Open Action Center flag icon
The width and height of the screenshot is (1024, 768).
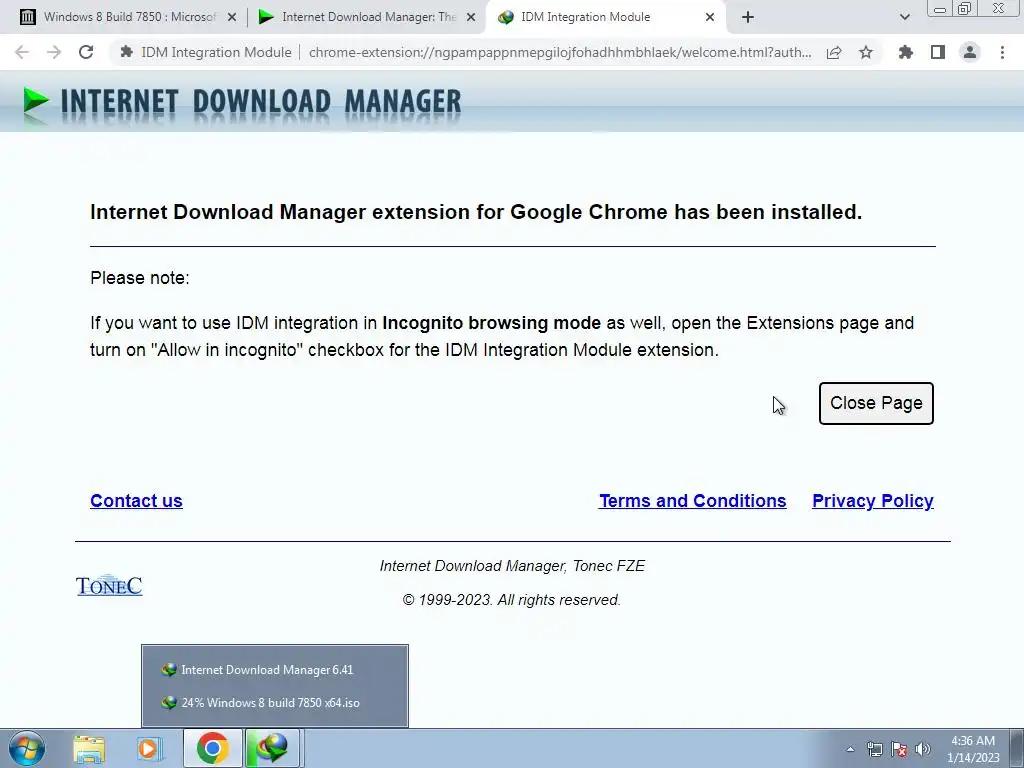[899, 749]
